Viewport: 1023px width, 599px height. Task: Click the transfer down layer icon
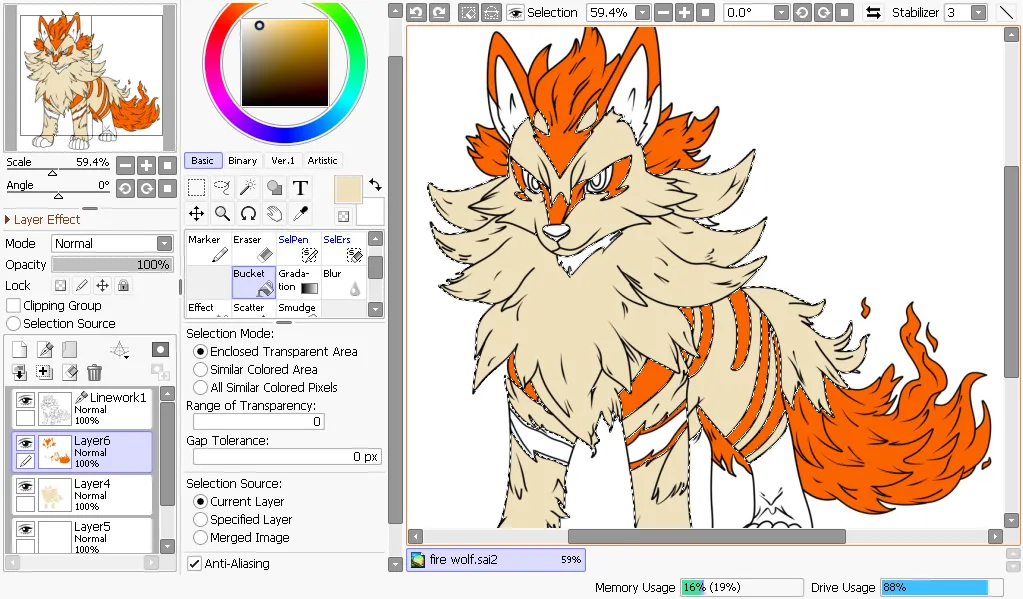[20, 373]
